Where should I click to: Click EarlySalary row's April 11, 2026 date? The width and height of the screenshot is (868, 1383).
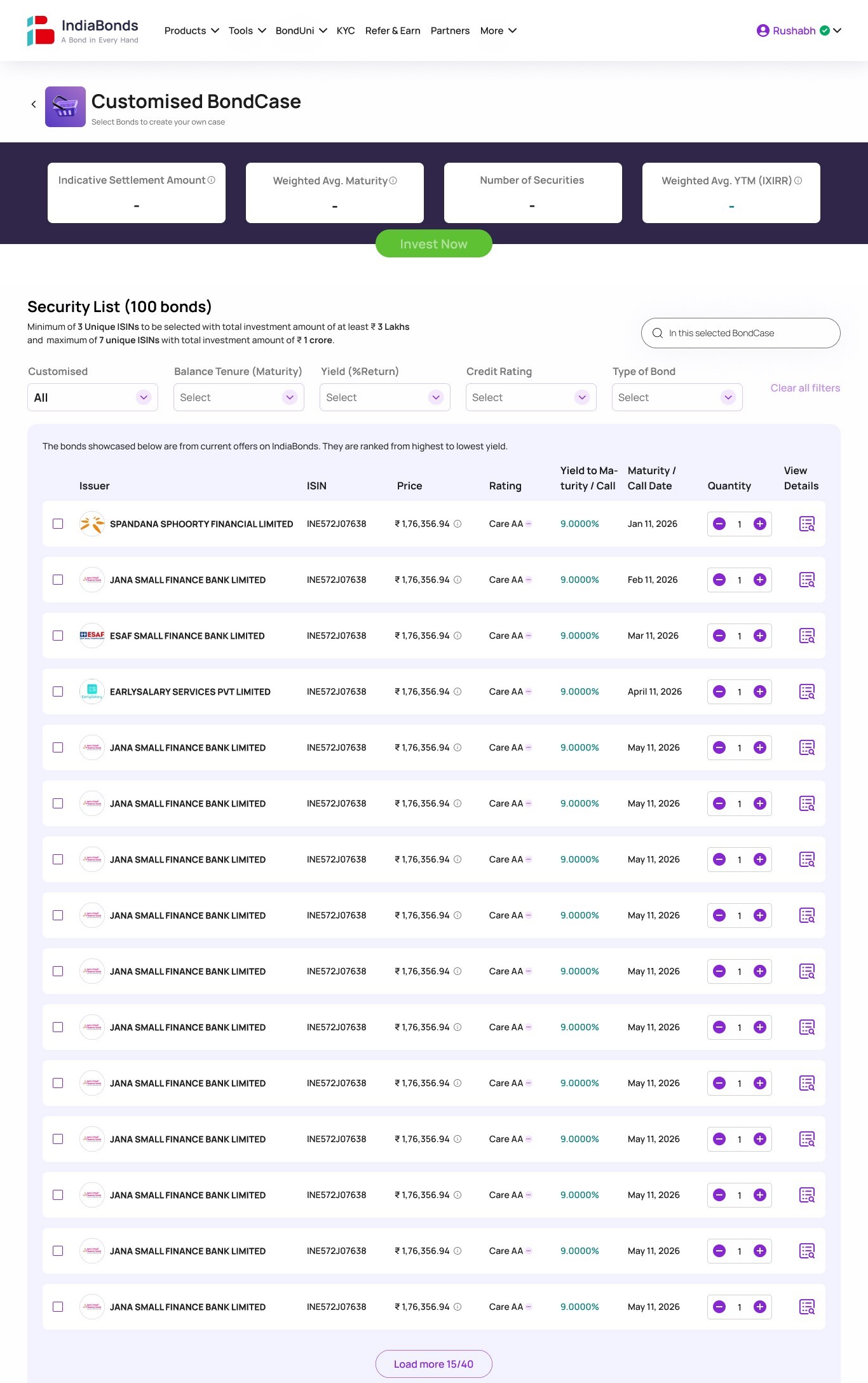(x=654, y=691)
